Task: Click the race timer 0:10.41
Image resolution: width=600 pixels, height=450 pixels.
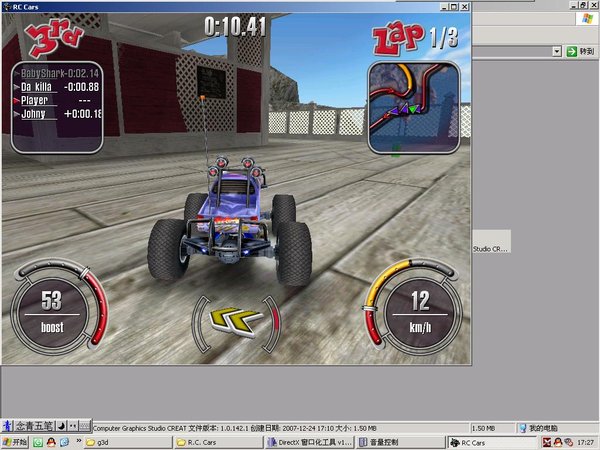Action: (235, 26)
